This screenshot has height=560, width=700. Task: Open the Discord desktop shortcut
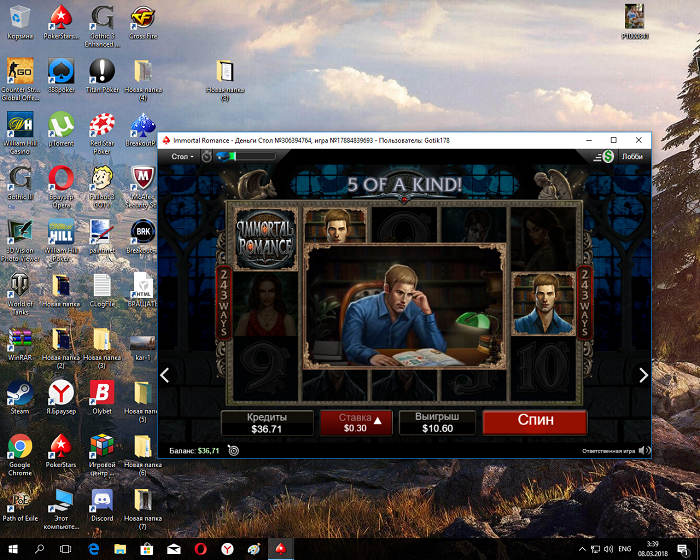tap(102, 505)
